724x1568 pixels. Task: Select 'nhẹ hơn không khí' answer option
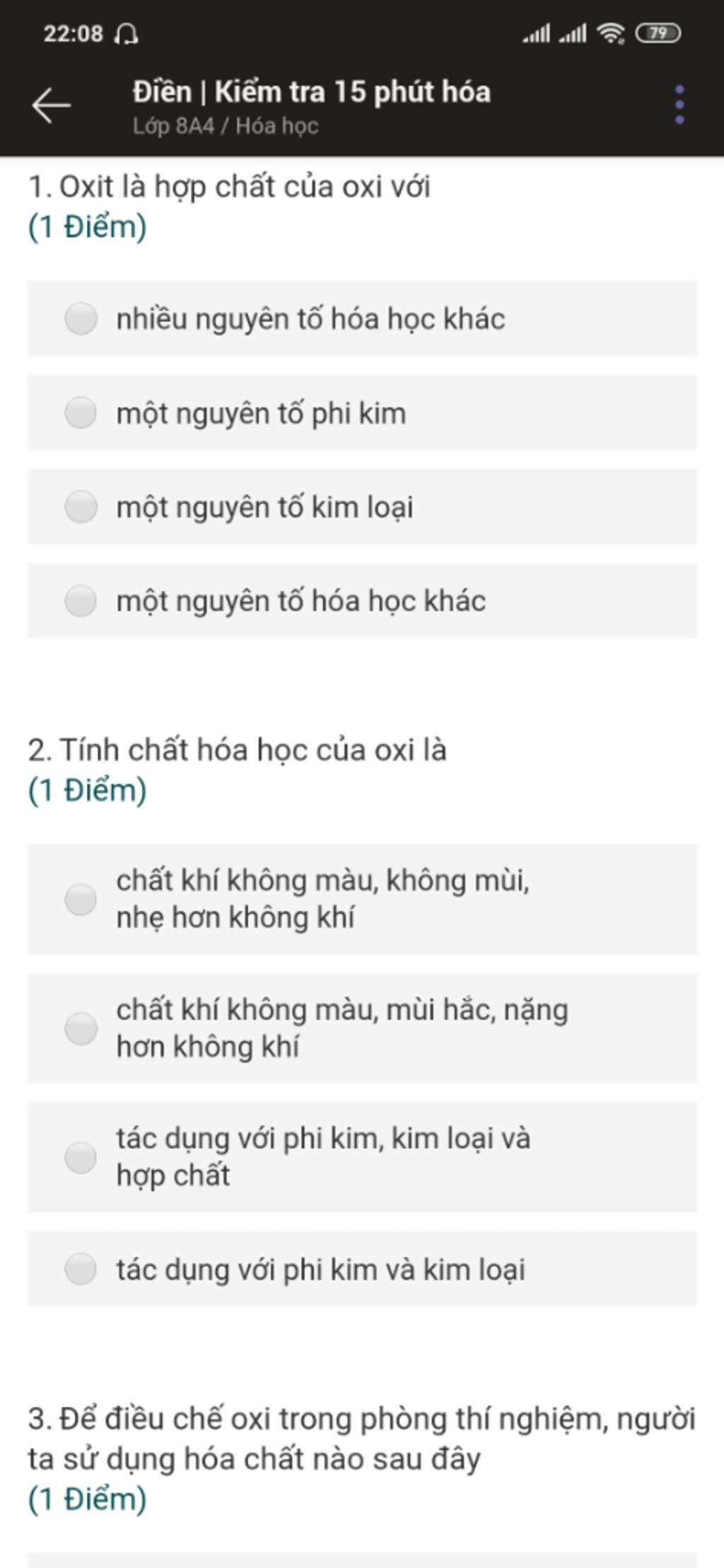click(x=81, y=899)
